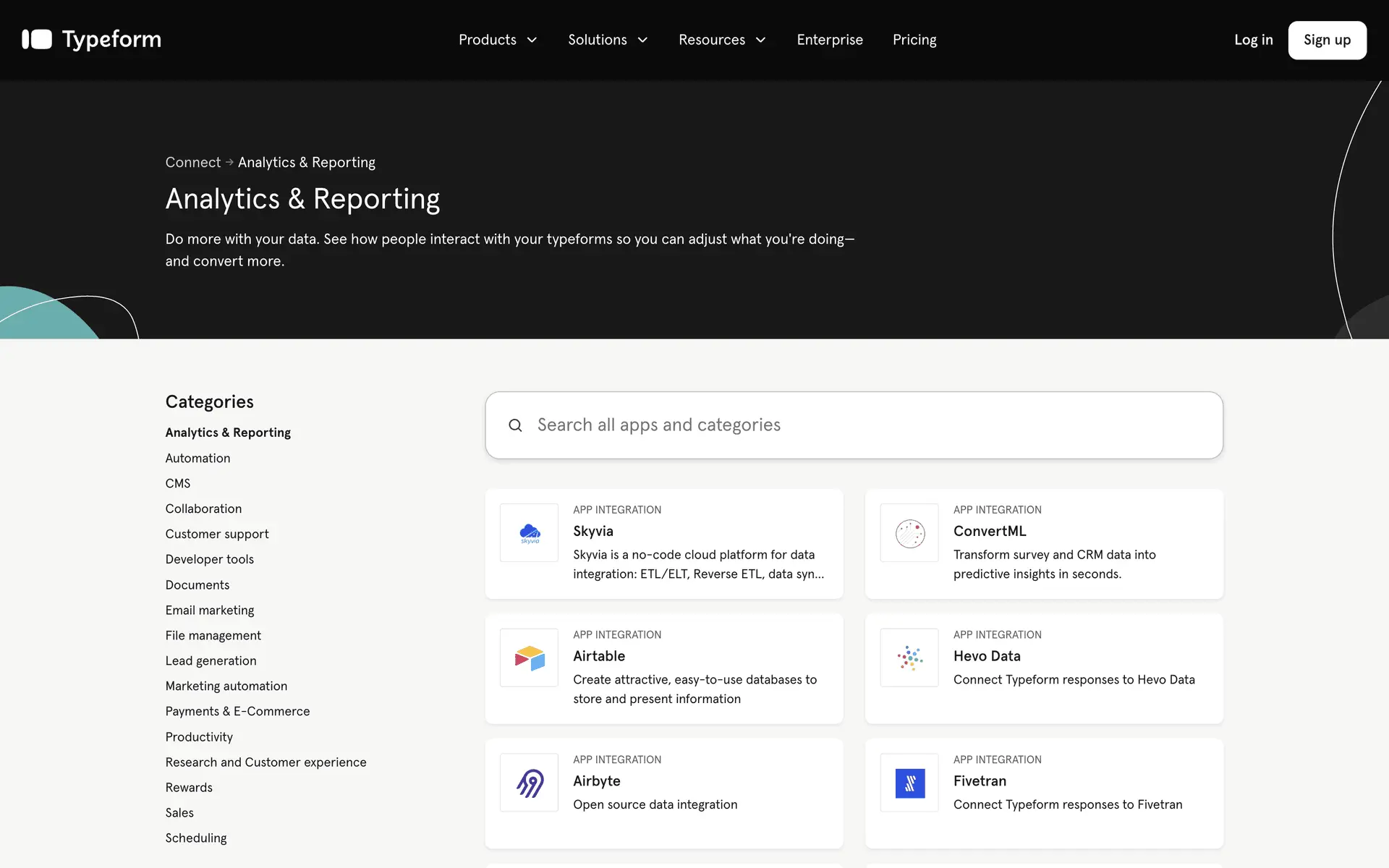Expand the Products dropdown menu
This screenshot has height=868, width=1389.
pos(498,40)
